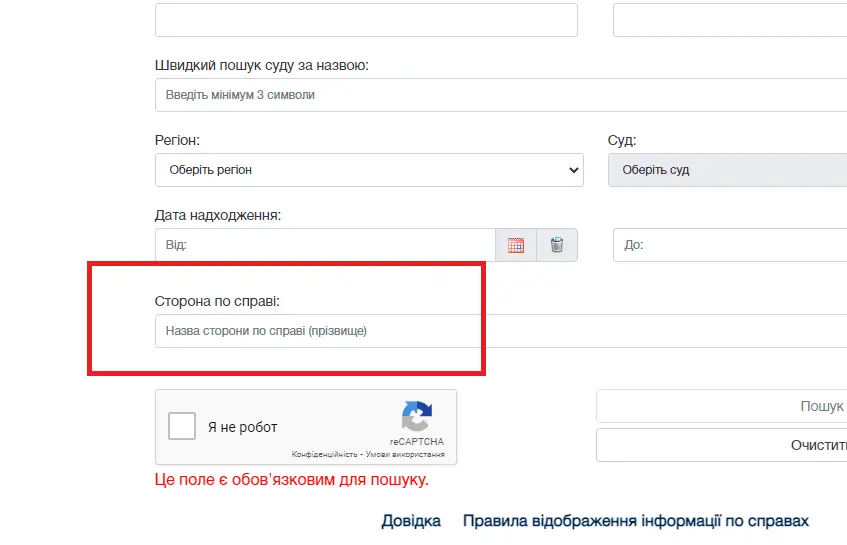Focus the quick court search field
This screenshot has width=847, height=545.
tap(500, 95)
